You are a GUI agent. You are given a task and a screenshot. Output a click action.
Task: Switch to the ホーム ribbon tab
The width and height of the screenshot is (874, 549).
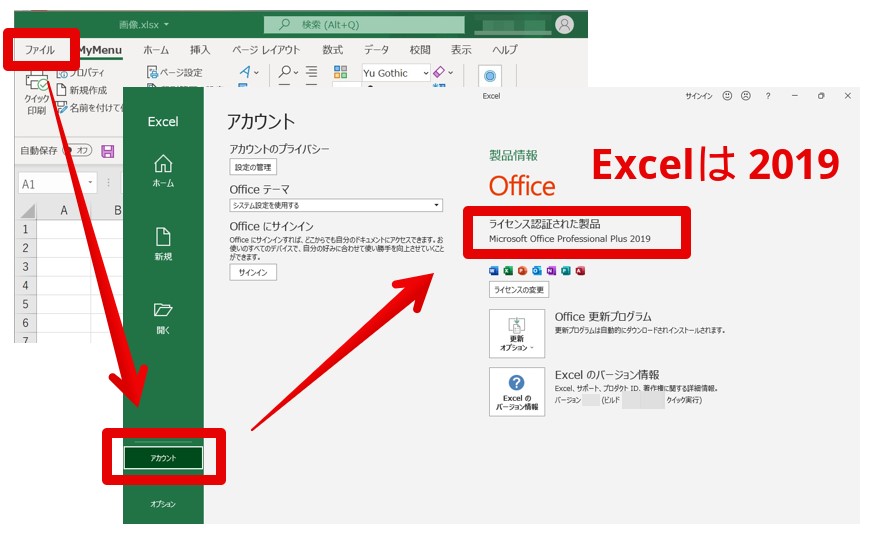[156, 50]
